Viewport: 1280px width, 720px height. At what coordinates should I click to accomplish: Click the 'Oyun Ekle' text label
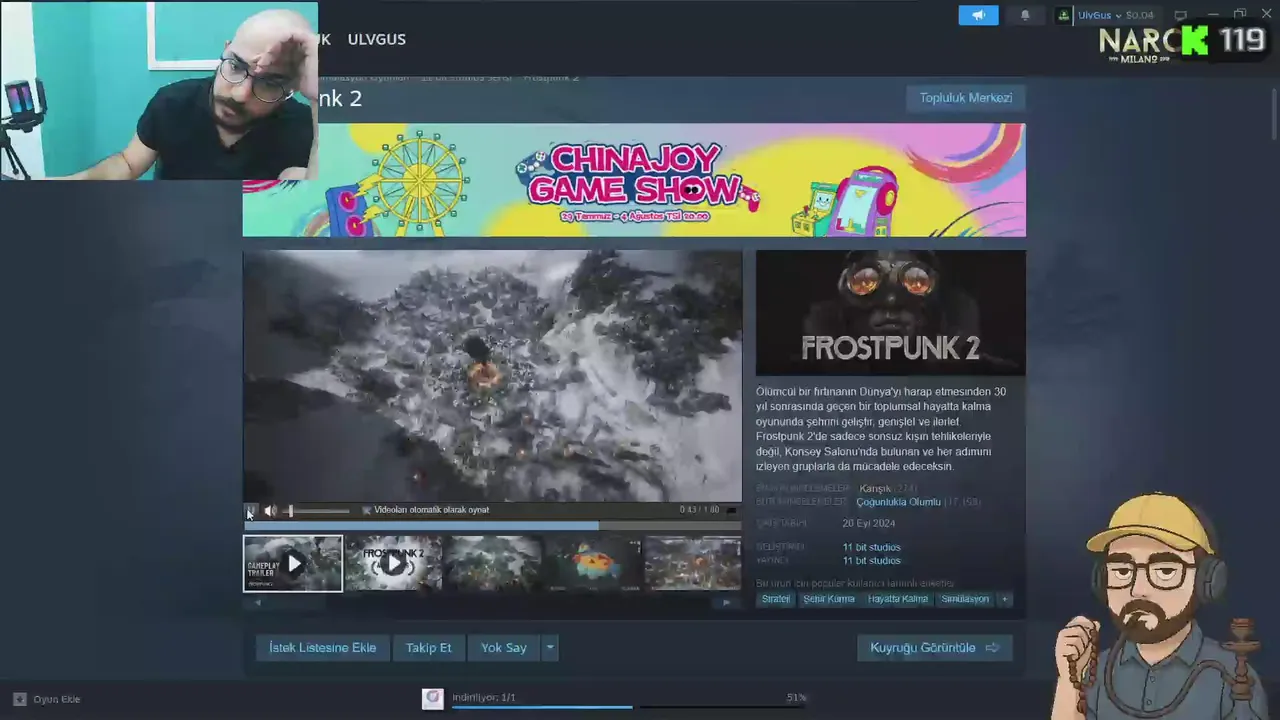point(57,699)
